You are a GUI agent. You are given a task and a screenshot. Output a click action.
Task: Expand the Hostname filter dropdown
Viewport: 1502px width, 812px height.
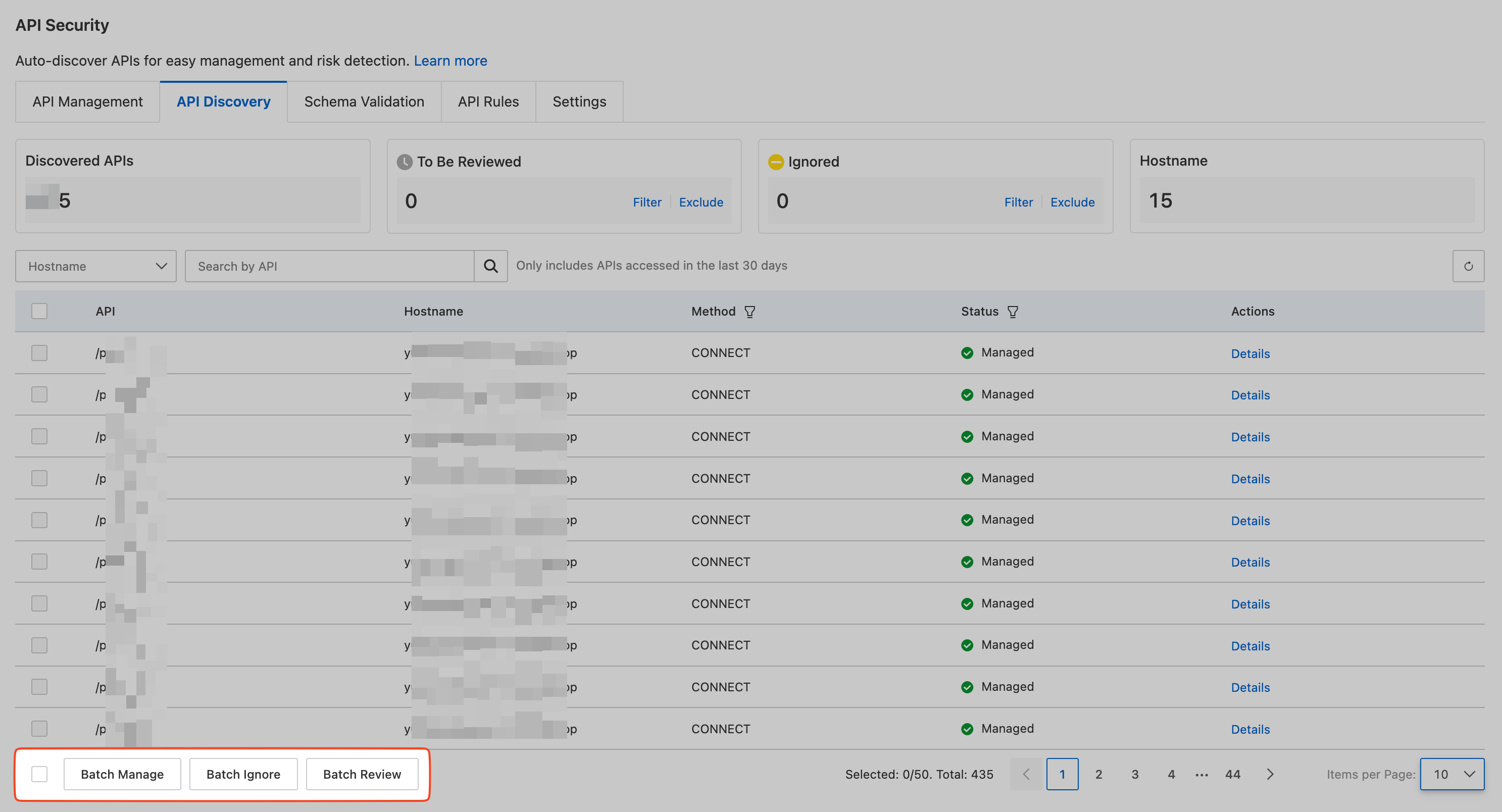95,267
